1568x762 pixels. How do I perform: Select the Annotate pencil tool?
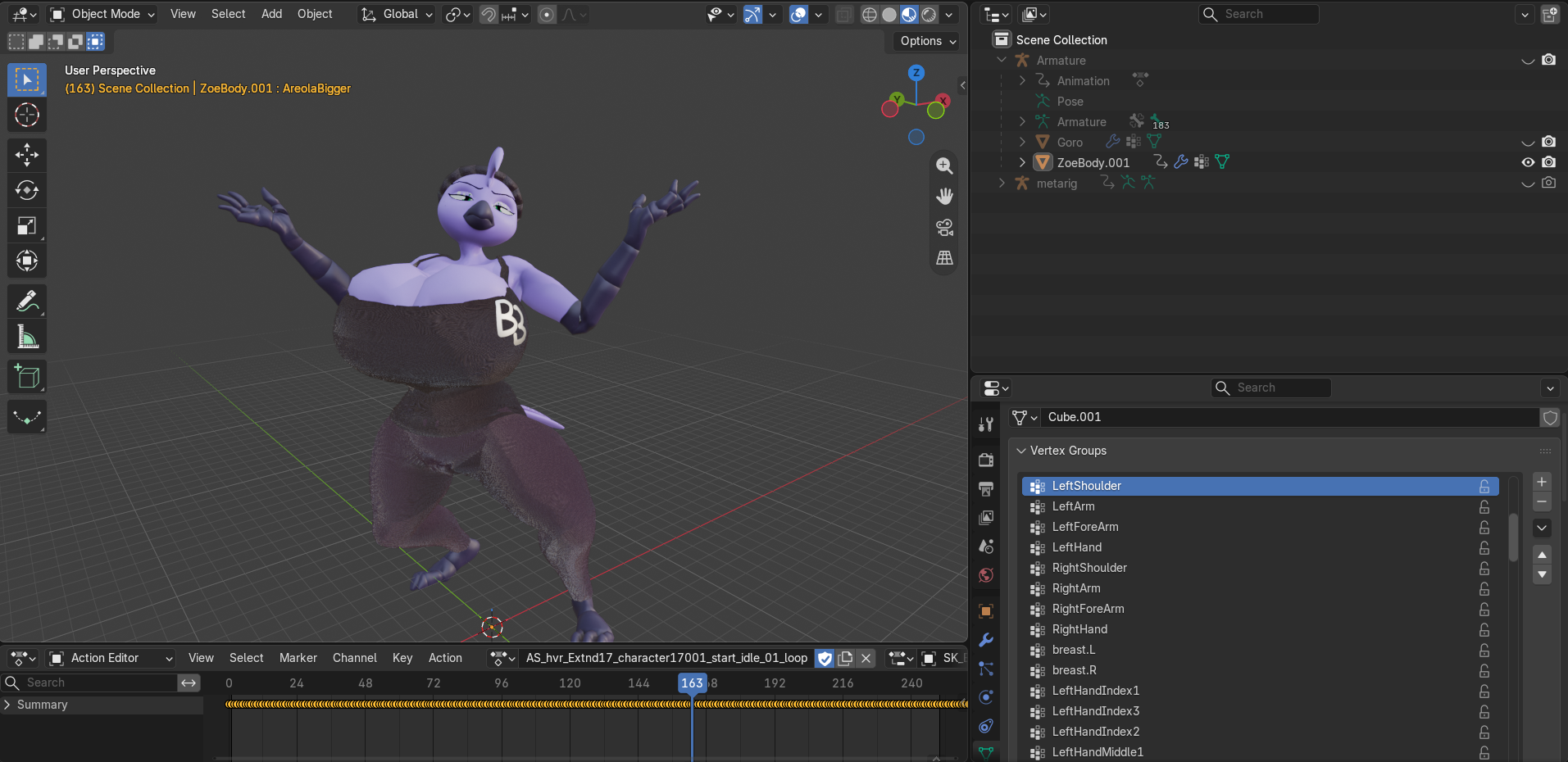[x=27, y=301]
